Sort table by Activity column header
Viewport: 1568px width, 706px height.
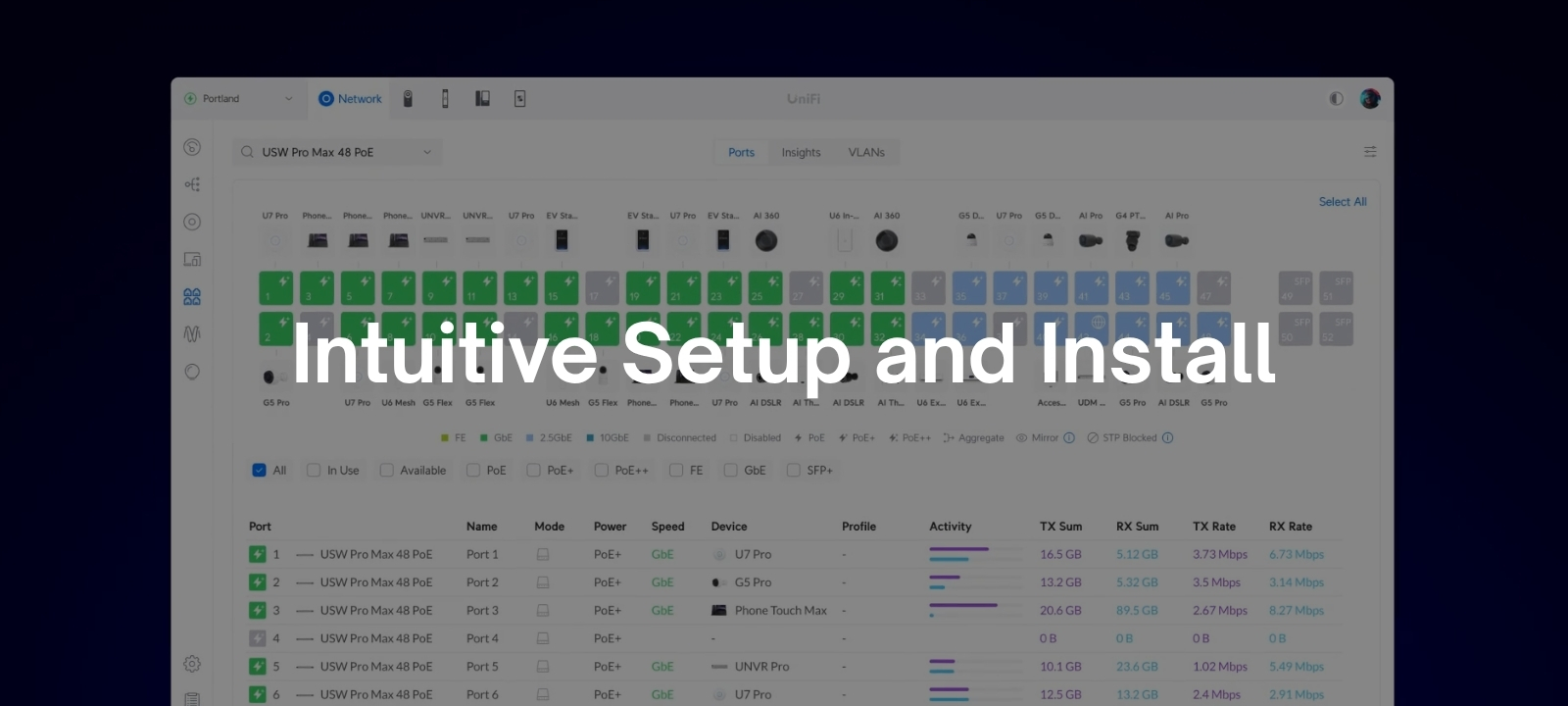tap(951, 527)
